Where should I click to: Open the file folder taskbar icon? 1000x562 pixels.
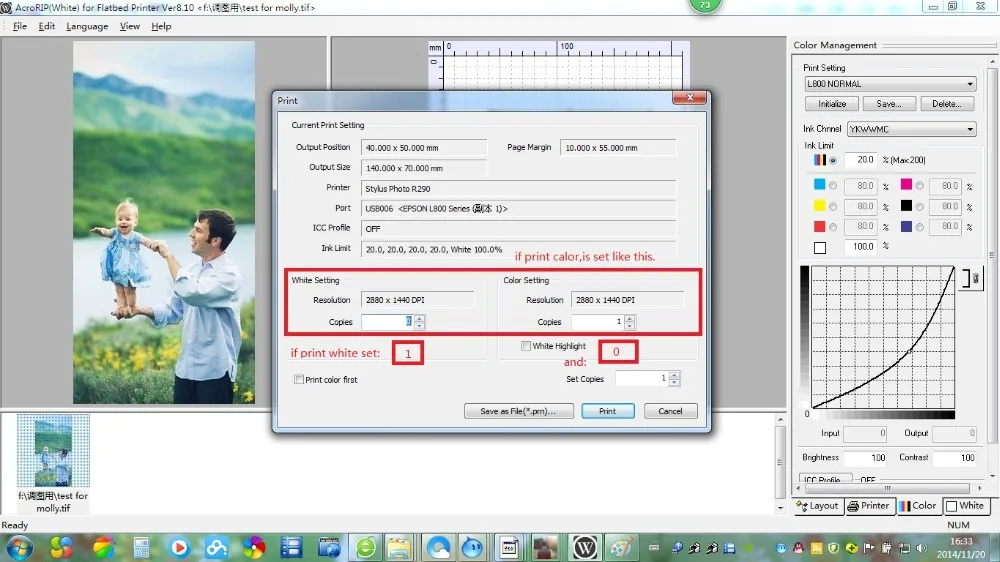coord(399,547)
